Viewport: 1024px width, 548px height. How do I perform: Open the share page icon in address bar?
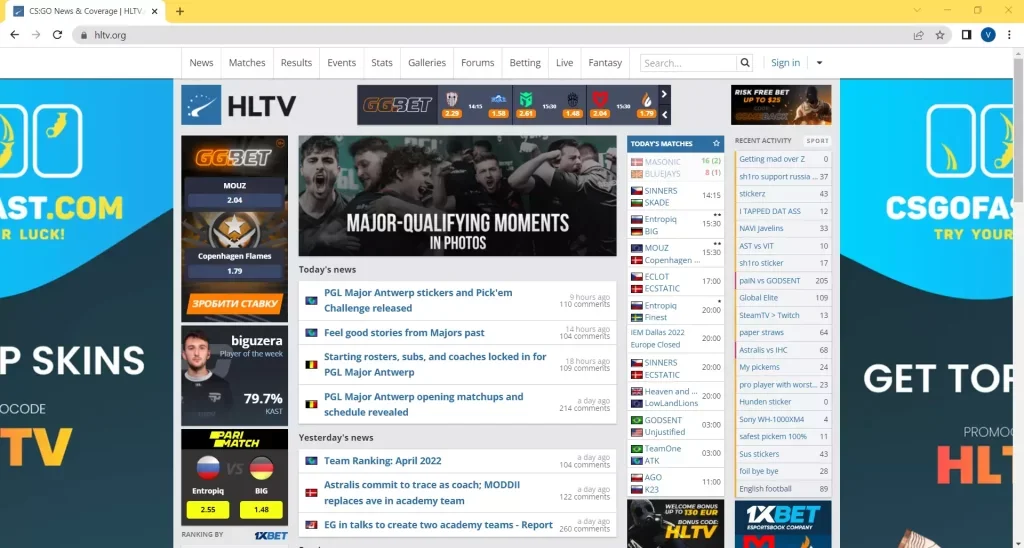(918, 35)
